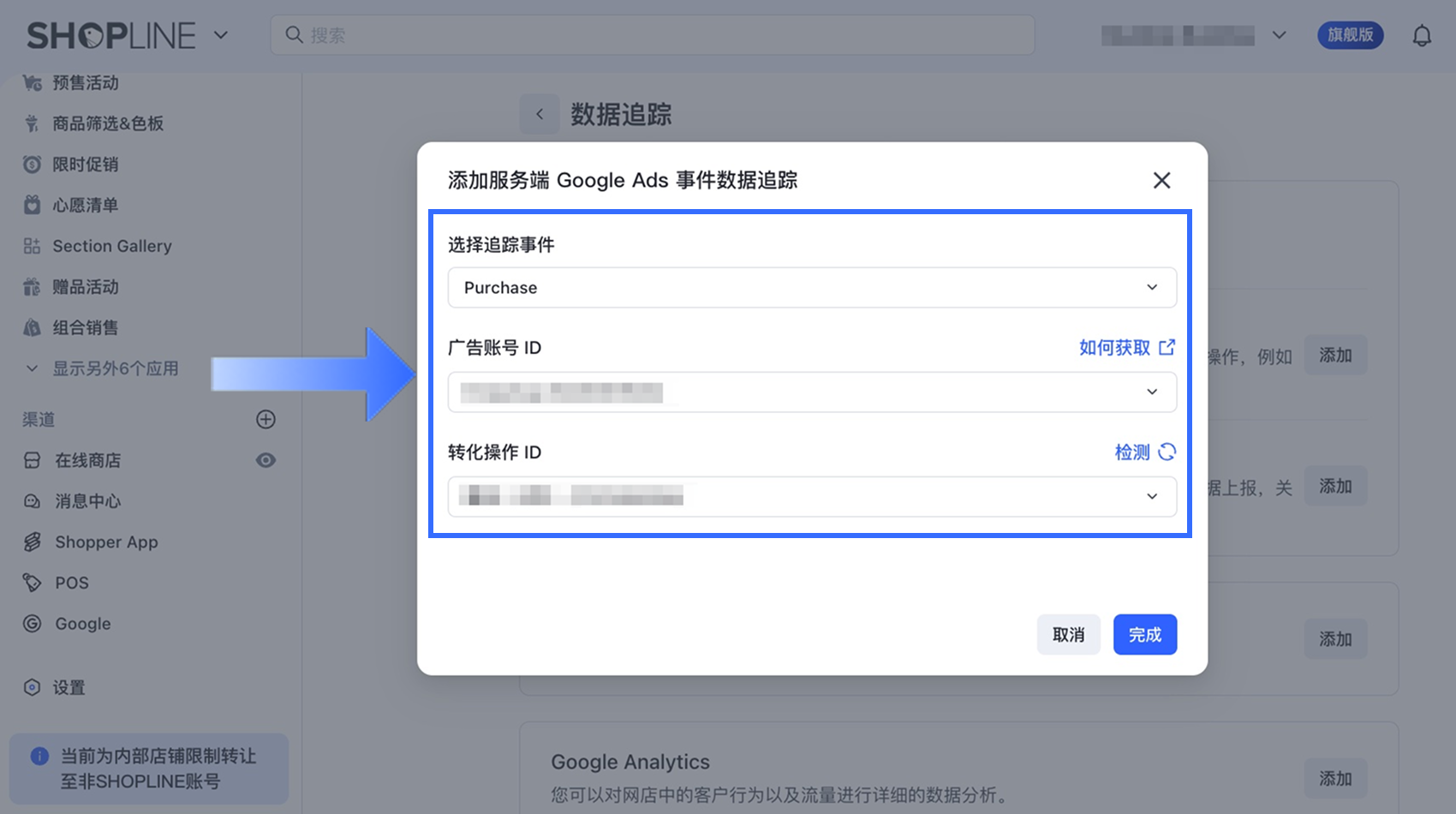The width and height of the screenshot is (1456, 814).
Task: Open the Purchase tracking event dropdown
Action: [x=812, y=288]
